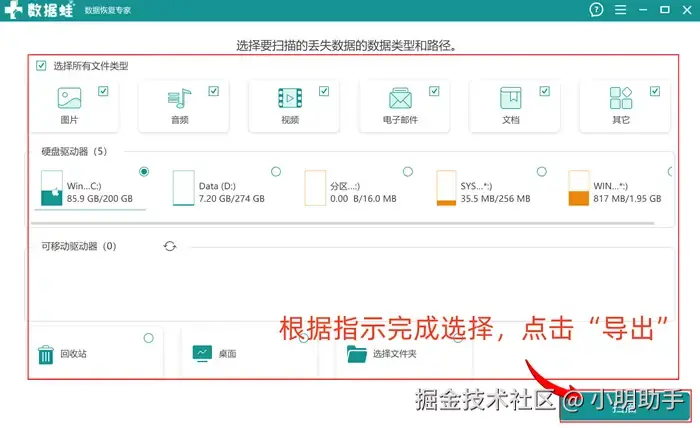The width and height of the screenshot is (700, 428).
Task: Select the Win (C:) drive icon
Action: click(x=51, y=188)
